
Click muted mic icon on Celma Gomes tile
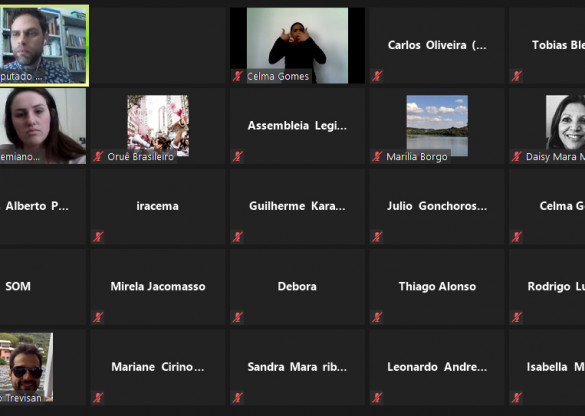pos(238,76)
